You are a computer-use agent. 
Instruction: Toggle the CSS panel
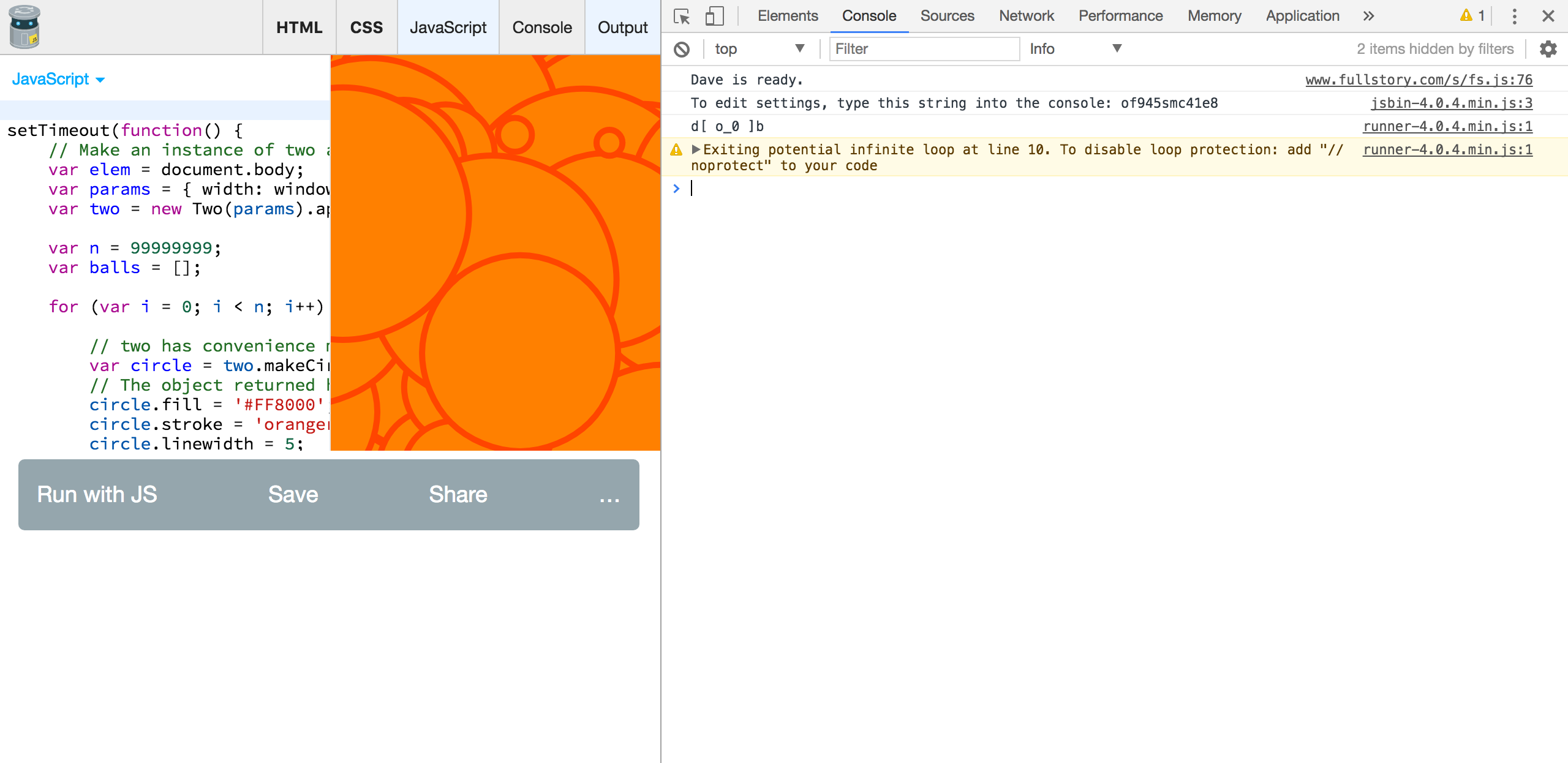tap(366, 28)
